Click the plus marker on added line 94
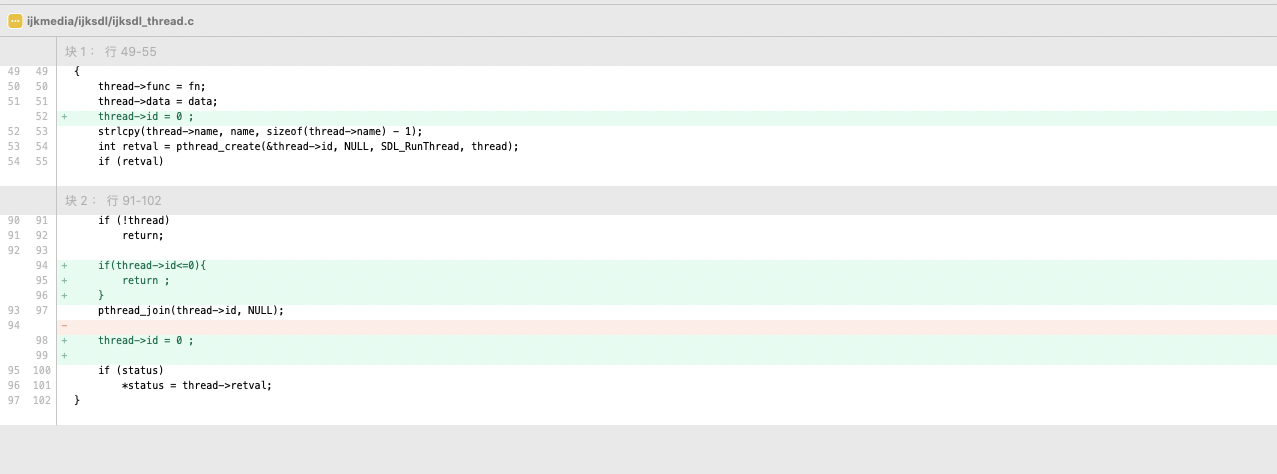 pyautogui.click(x=64, y=265)
